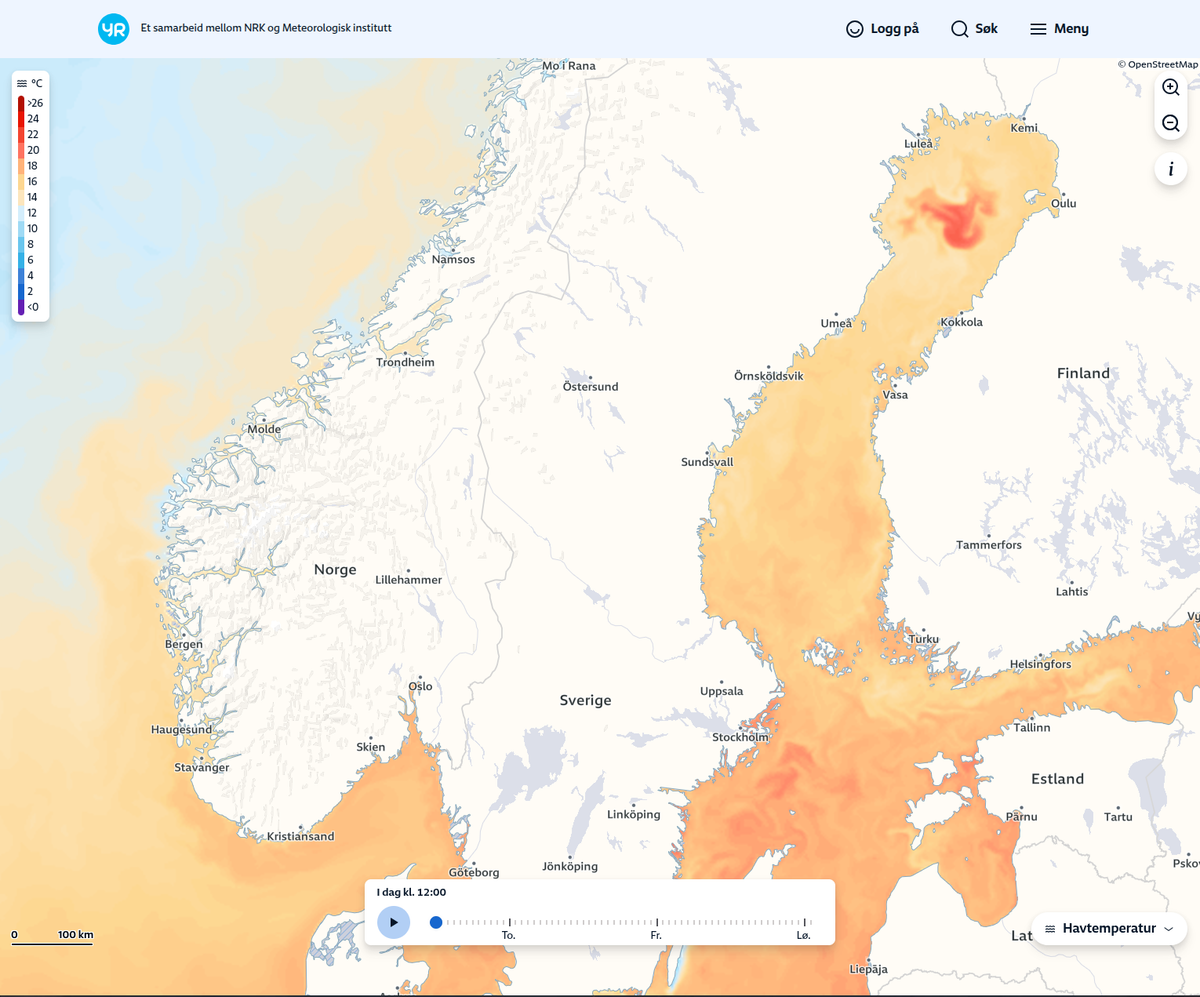The height and width of the screenshot is (997, 1200).
Task: Click the I dag kl. 12:00 time label
Action: pyautogui.click(x=411, y=892)
